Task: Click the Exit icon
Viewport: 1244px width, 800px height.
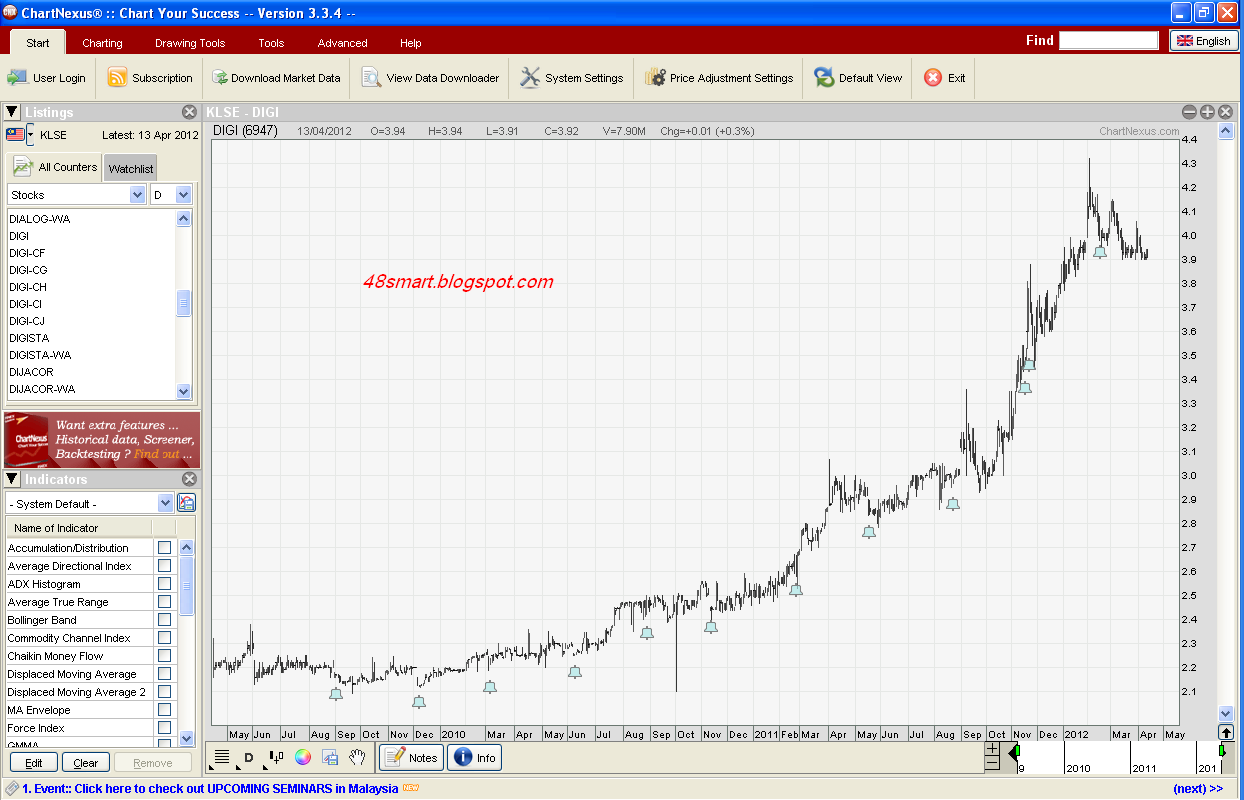Action: pyautogui.click(x=933, y=78)
